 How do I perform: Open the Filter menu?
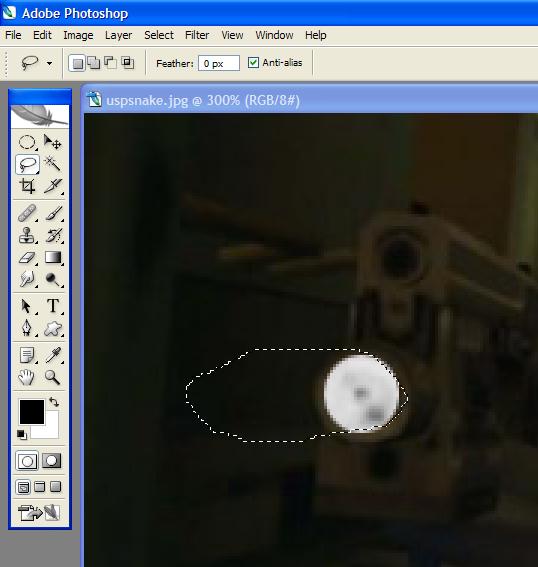click(197, 35)
